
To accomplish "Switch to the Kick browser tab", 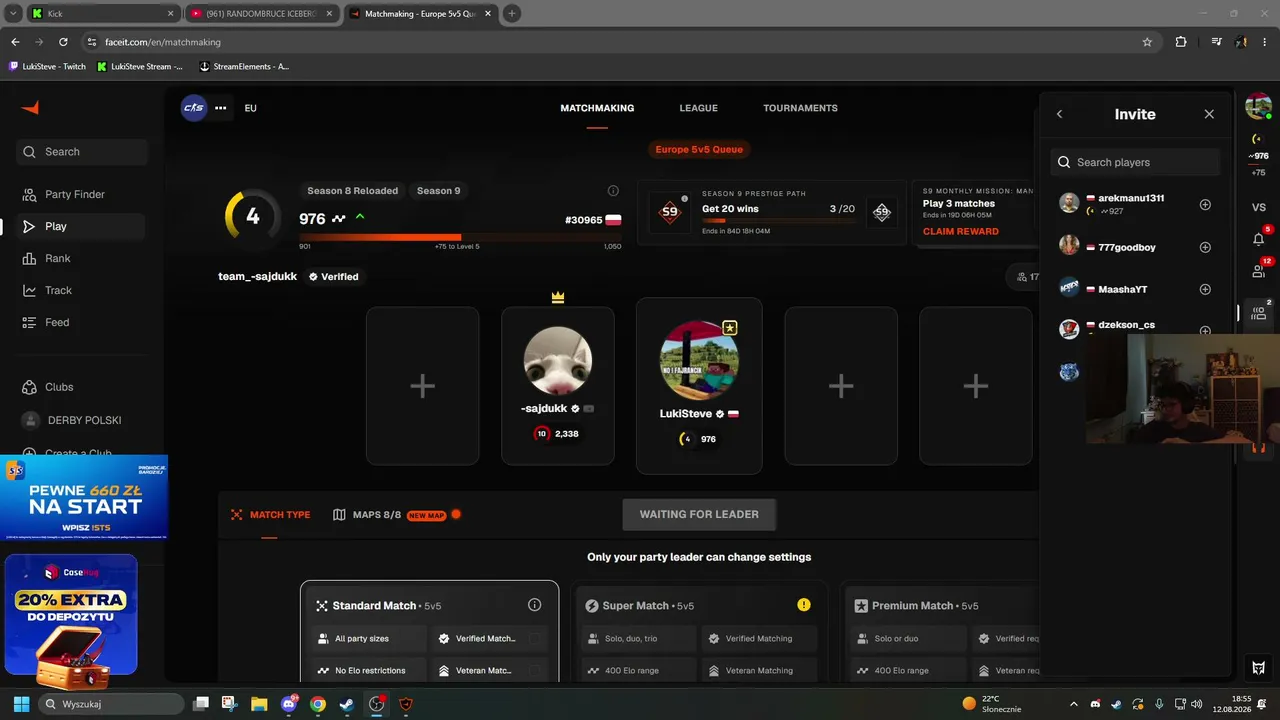I will pos(103,14).
